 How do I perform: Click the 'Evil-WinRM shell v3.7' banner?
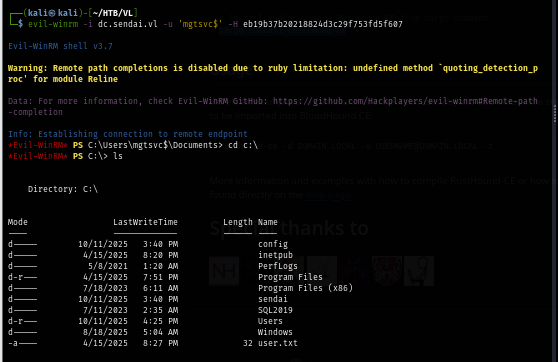[60, 46]
